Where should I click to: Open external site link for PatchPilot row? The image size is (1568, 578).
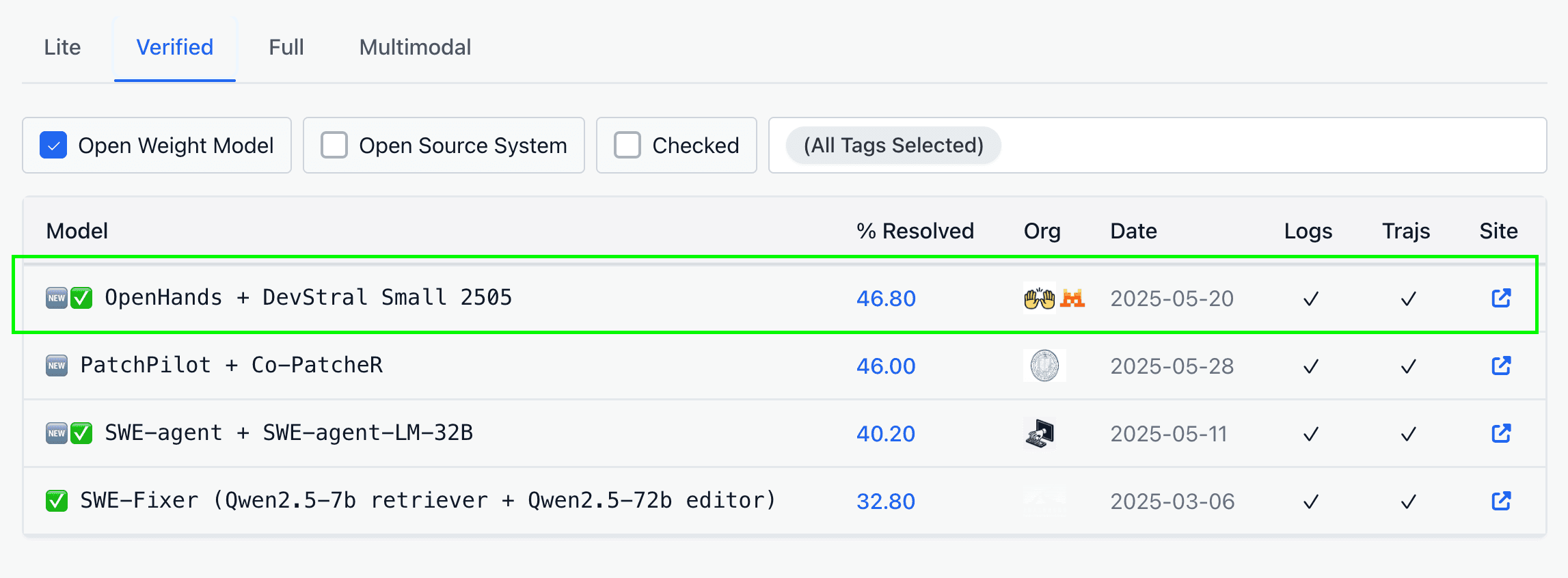(x=1500, y=366)
